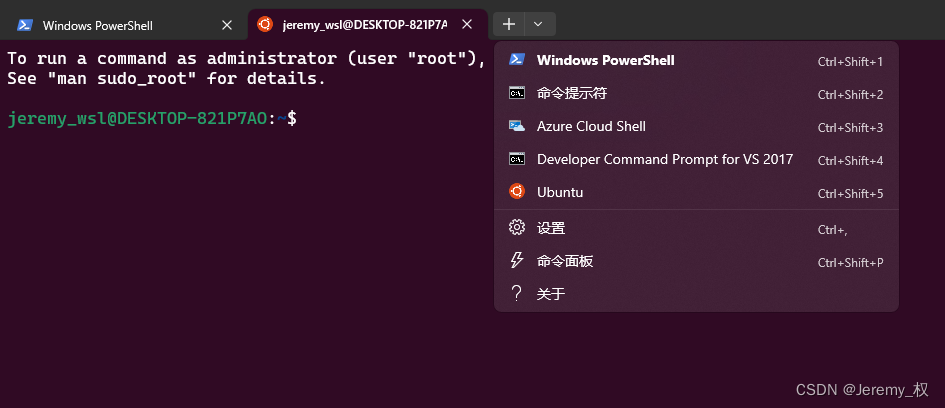This screenshot has width=945, height=408.
Task: Click the Ctrl+Shift+2 shortcut label
Action: pos(850,95)
